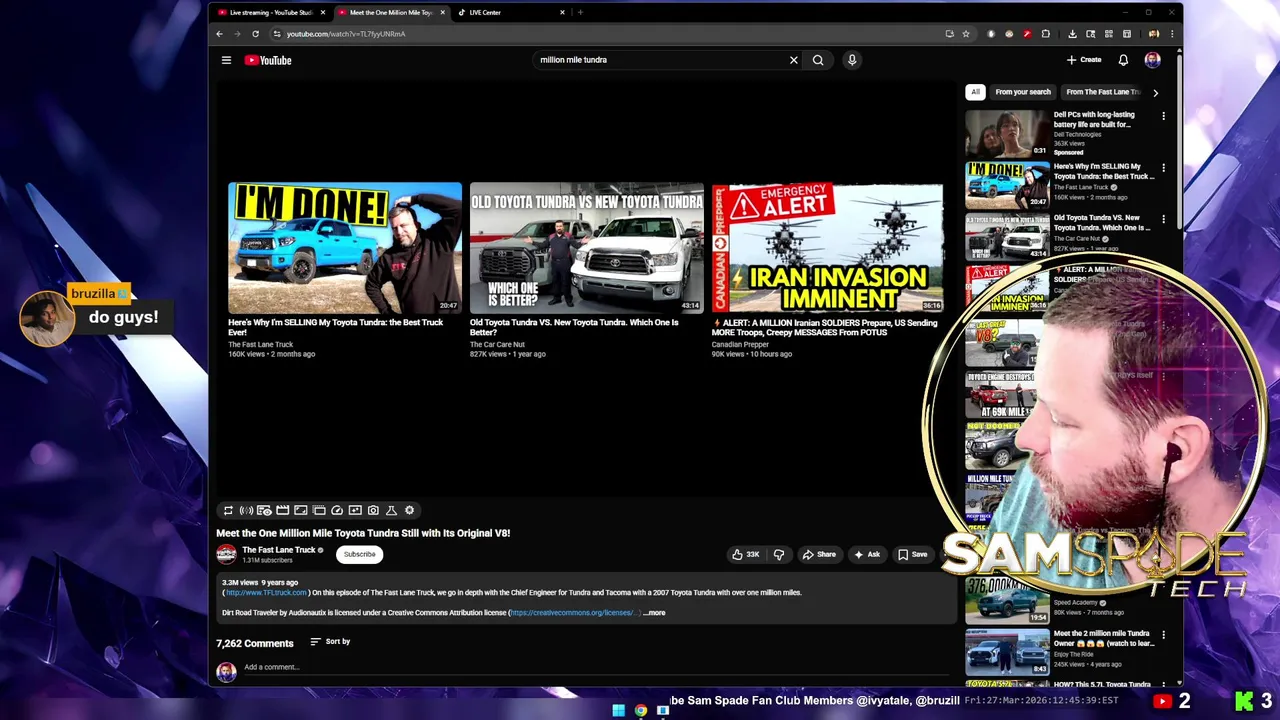Open a new browser tab
This screenshot has height=720, width=1280.
[580, 13]
